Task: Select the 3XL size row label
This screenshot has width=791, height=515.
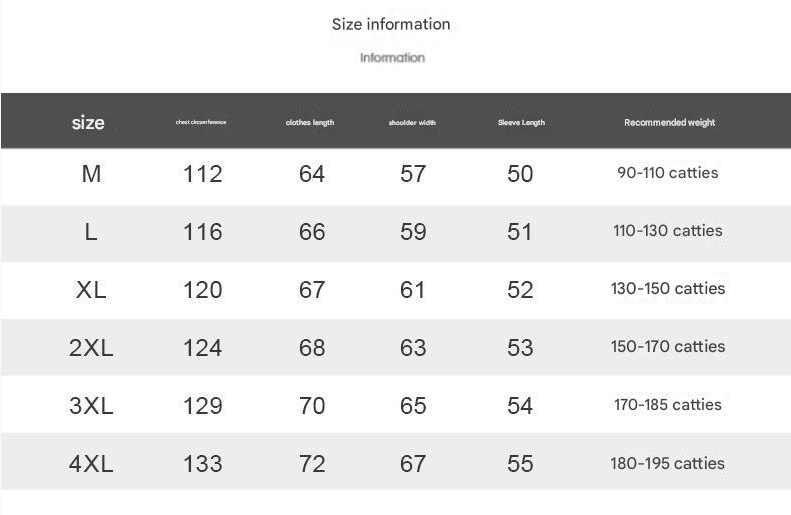Action: (91, 406)
